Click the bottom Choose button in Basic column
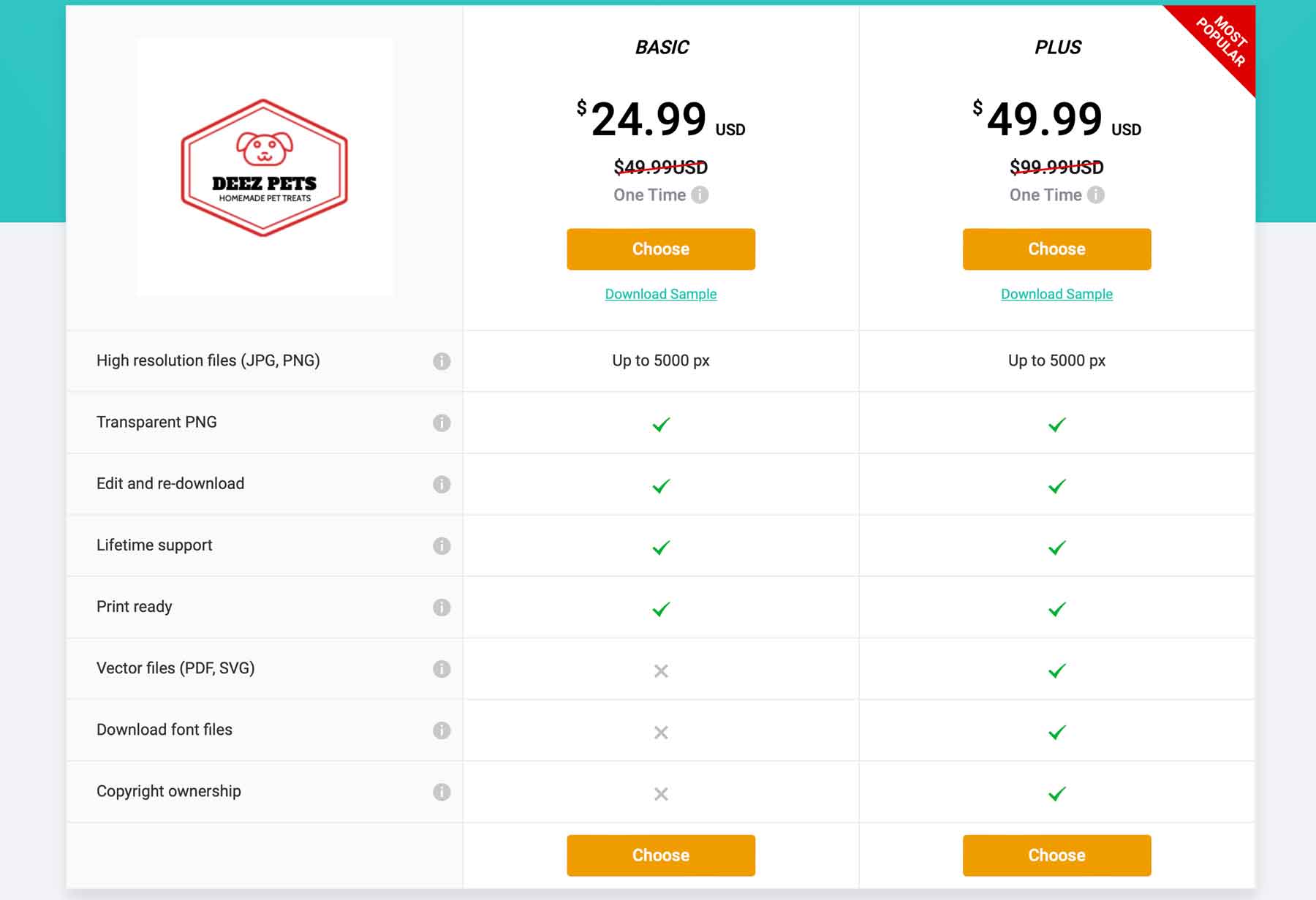 [x=660, y=855]
